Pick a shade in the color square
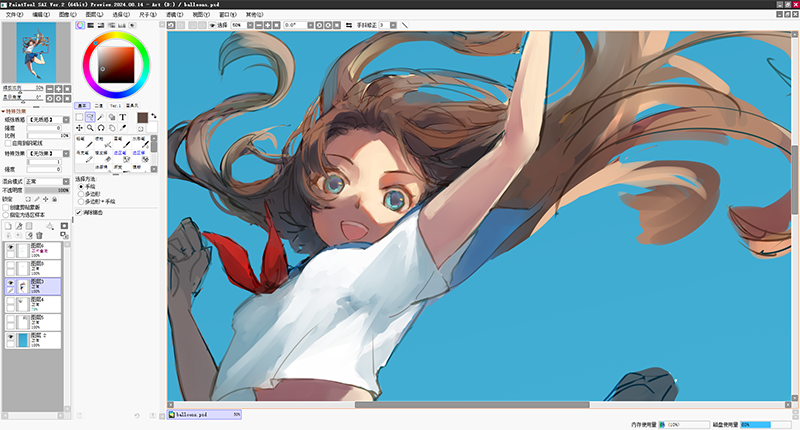Screen dimensions: 800x430 point(116,65)
